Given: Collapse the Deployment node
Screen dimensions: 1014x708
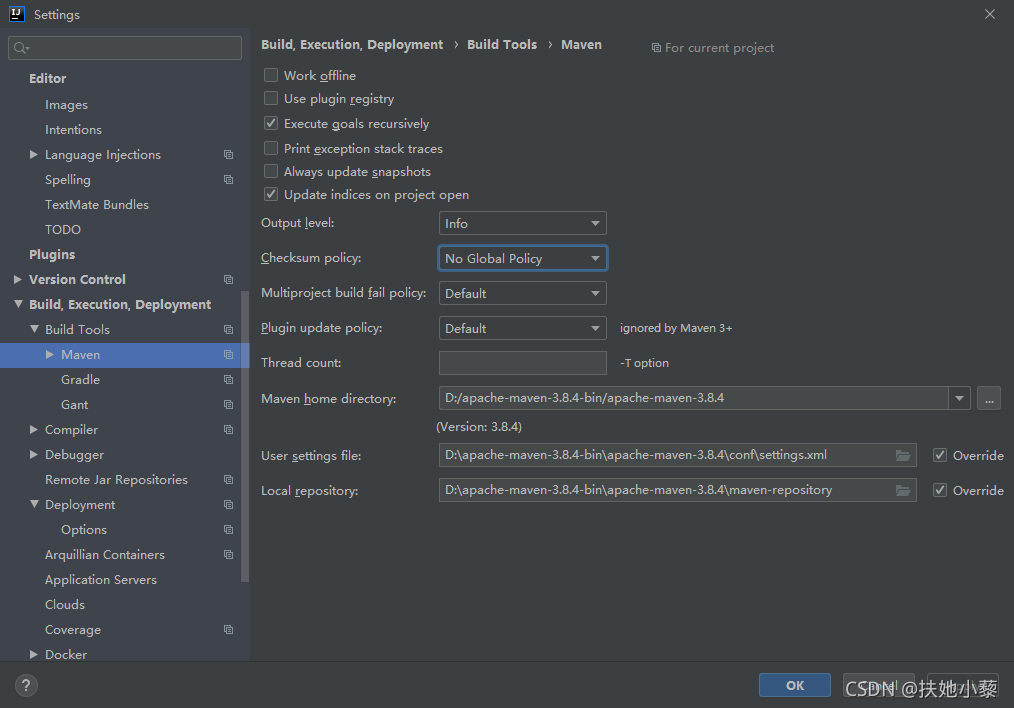Looking at the screenshot, I should coord(34,504).
